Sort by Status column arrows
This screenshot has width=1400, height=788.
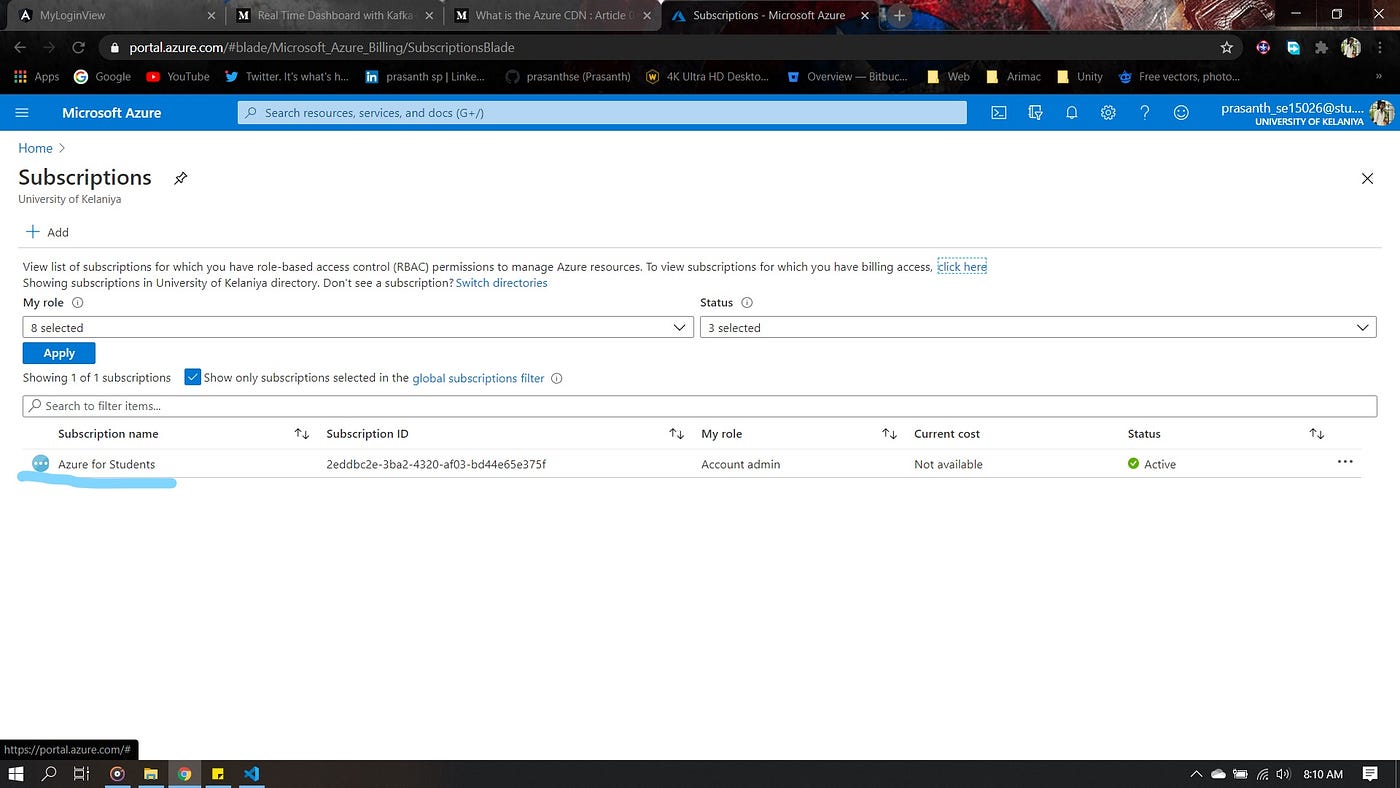click(x=1317, y=434)
